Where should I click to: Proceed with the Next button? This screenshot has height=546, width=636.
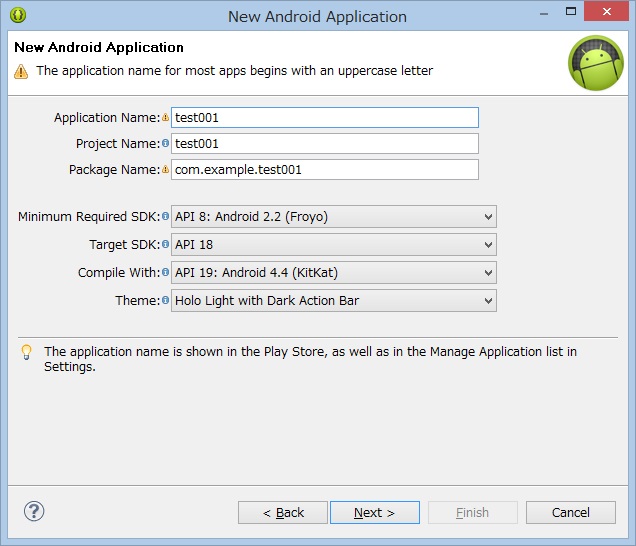375,513
